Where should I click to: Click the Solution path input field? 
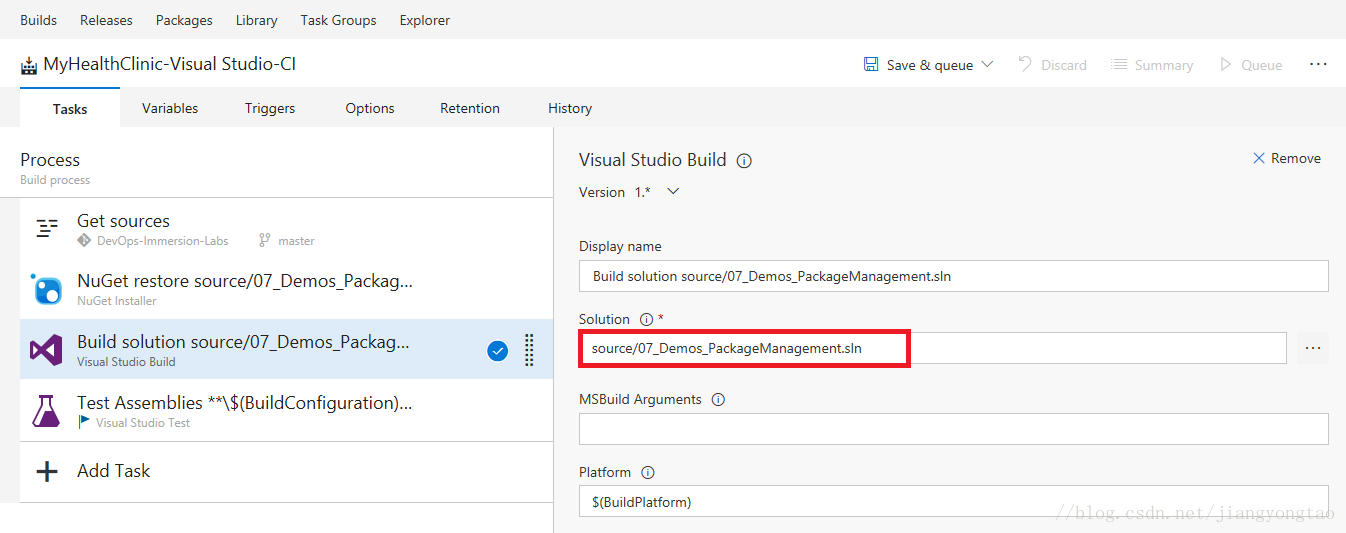[x=932, y=348]
